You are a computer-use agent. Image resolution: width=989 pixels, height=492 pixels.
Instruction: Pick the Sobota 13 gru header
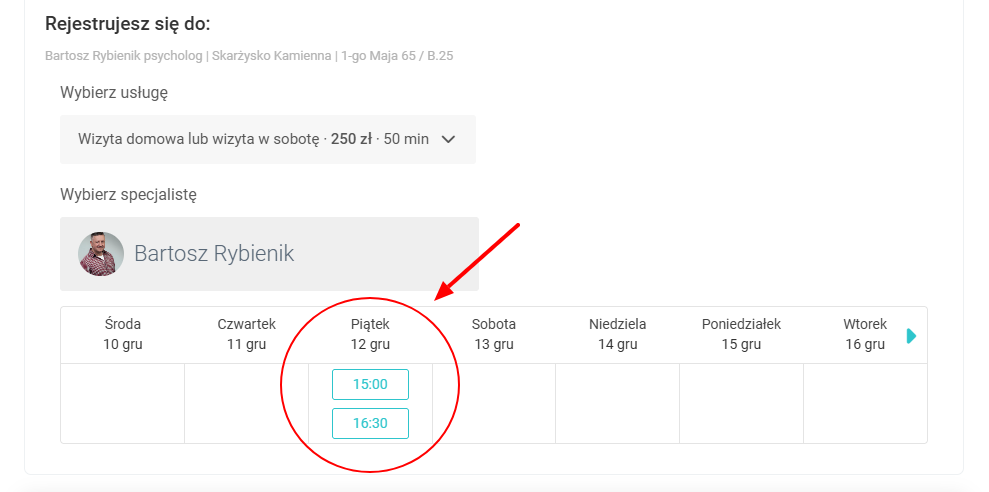pos(494,334)
